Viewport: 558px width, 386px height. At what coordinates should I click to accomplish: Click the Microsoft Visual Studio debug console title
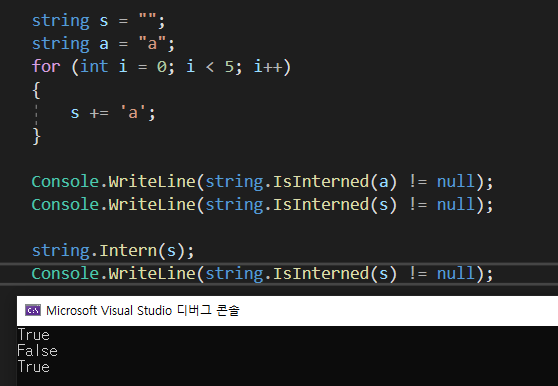coord(143,311)
